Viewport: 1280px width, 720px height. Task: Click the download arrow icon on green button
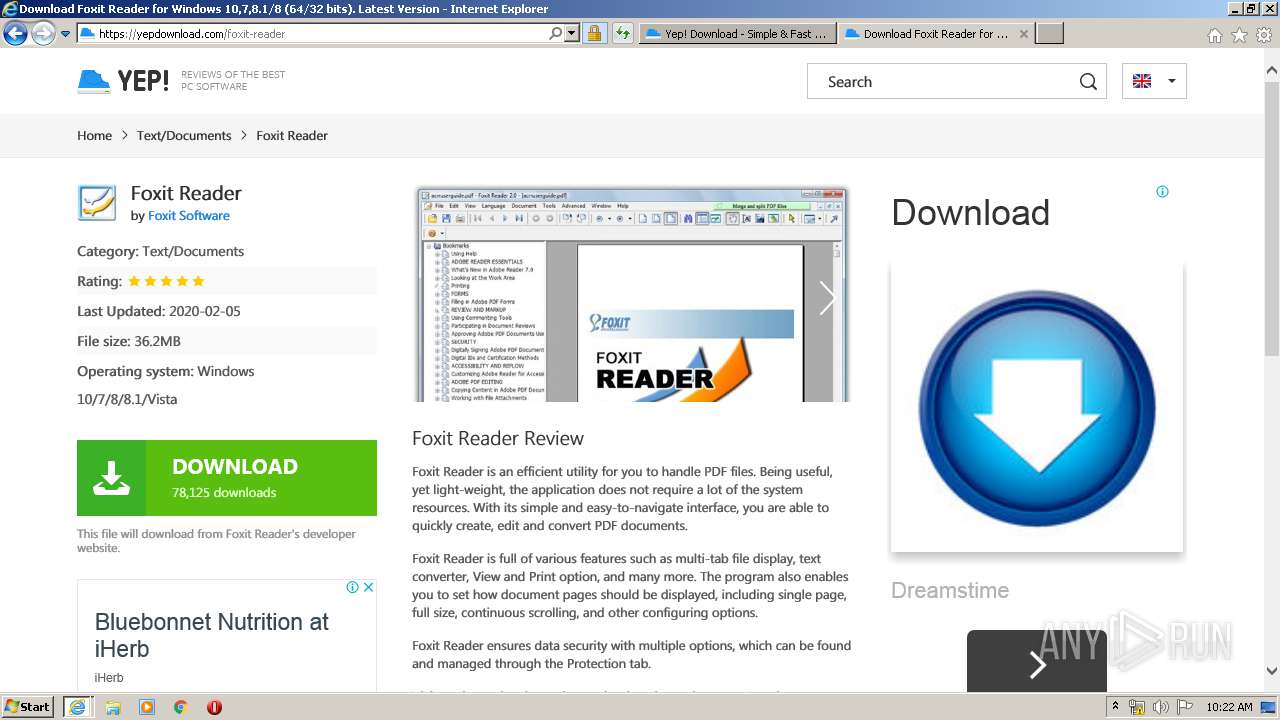(x=112, y=478)
